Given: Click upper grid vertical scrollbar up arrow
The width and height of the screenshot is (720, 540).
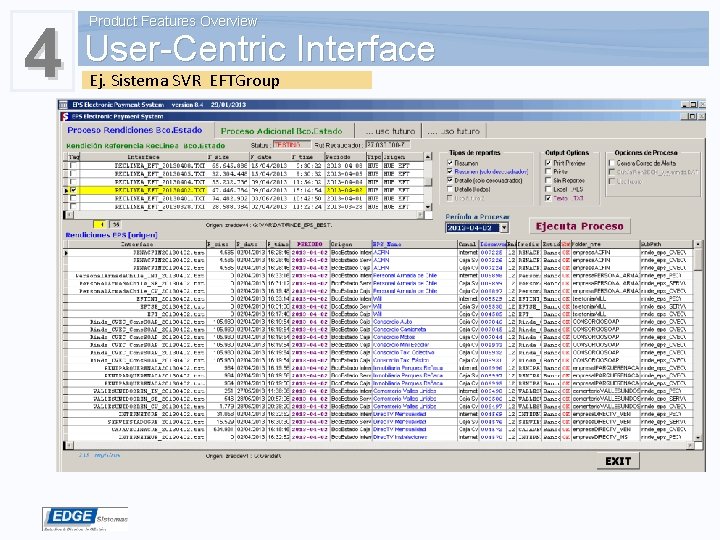Looking at the screenshot, I should click(x=428, y=157).
